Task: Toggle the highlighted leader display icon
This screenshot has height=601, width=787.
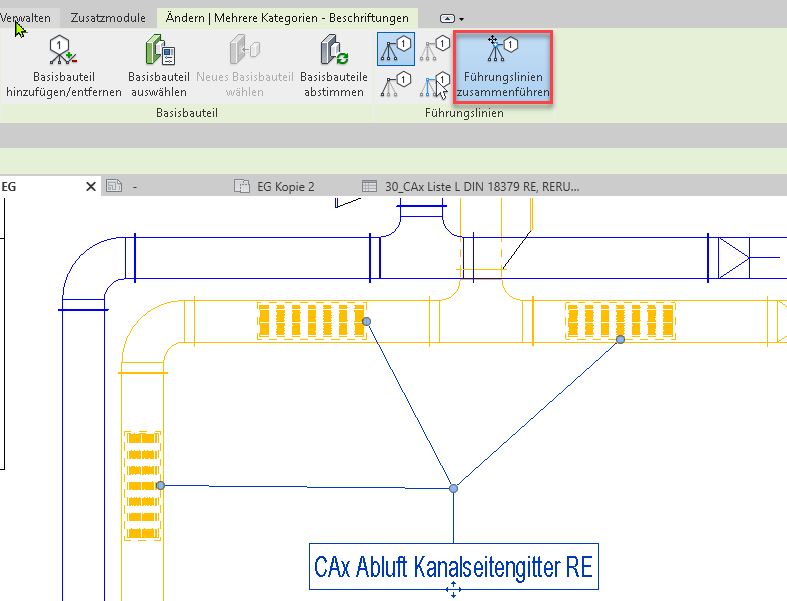Action: tap(395, 48)
